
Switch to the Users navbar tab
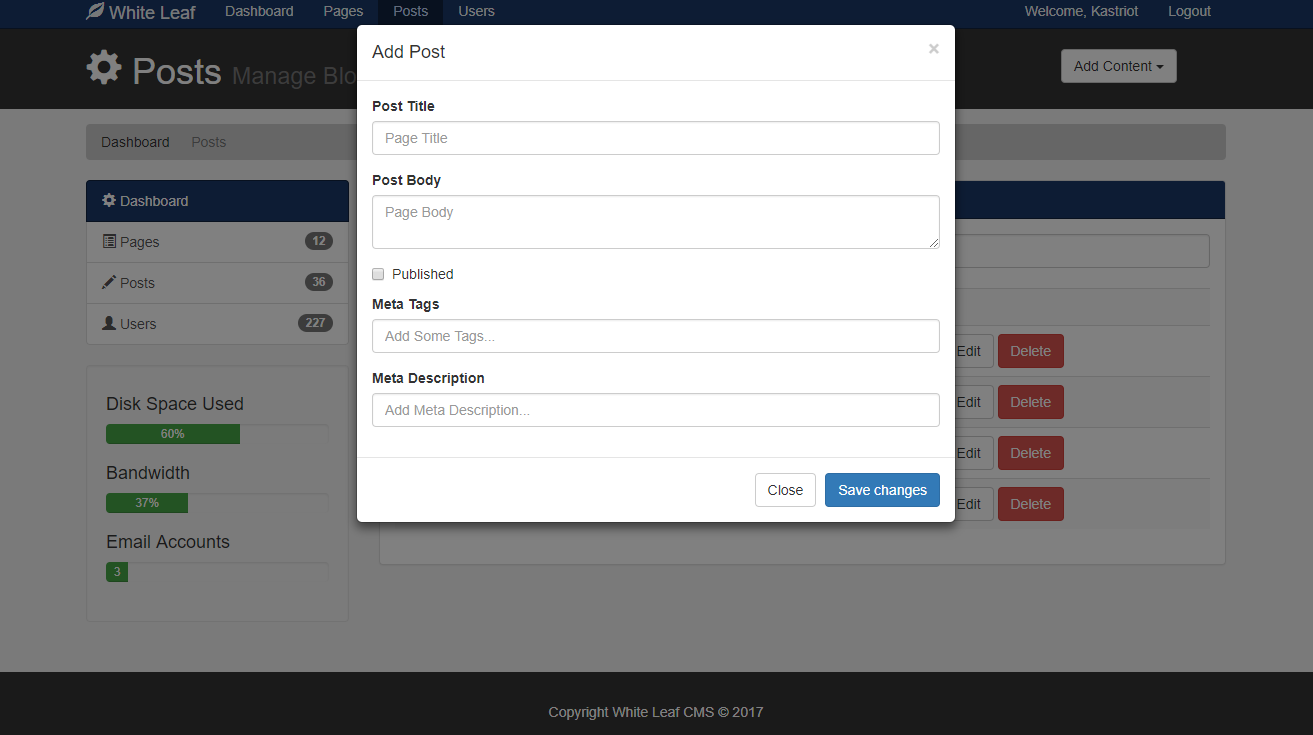click(x=476, y=11)
